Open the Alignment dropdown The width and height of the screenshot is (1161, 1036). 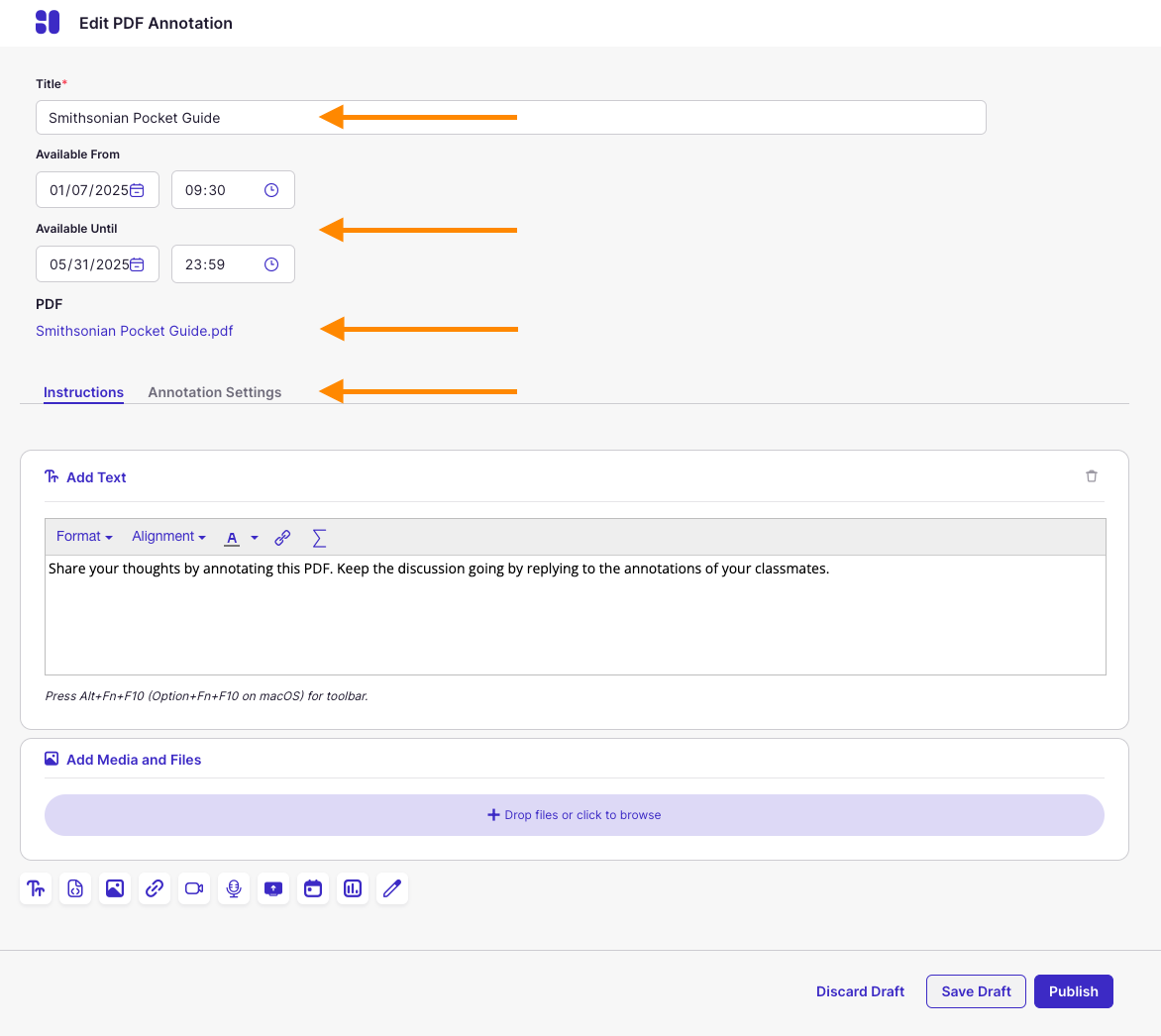168,537
